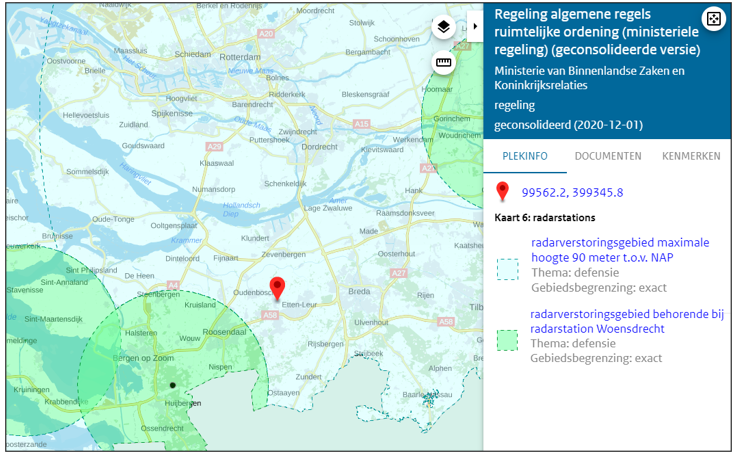Click the Zevenbergen label on the map
Screen dimensions: 735x456
click(x=284, y=254)
